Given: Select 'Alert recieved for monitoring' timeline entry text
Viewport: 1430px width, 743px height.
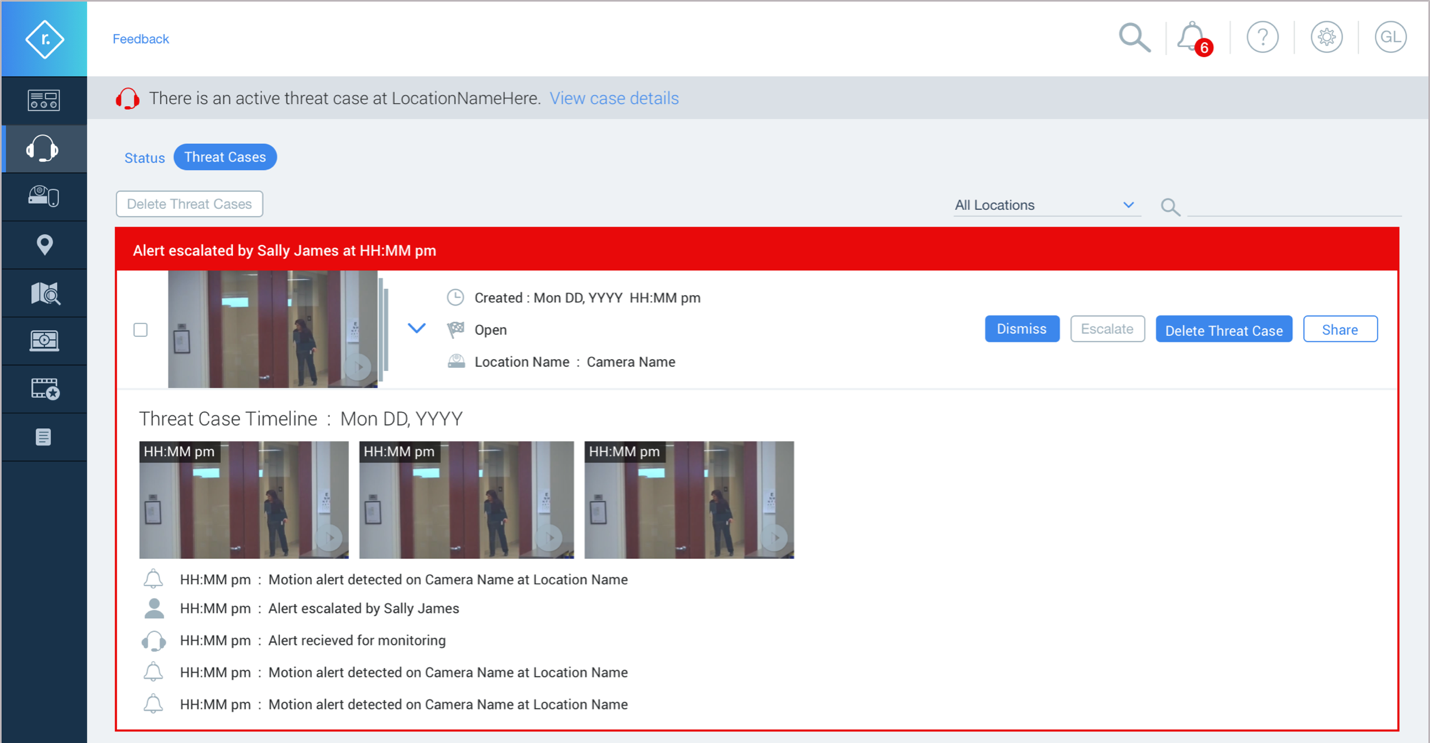Looking at the screenshot, I should coord(357,640).
